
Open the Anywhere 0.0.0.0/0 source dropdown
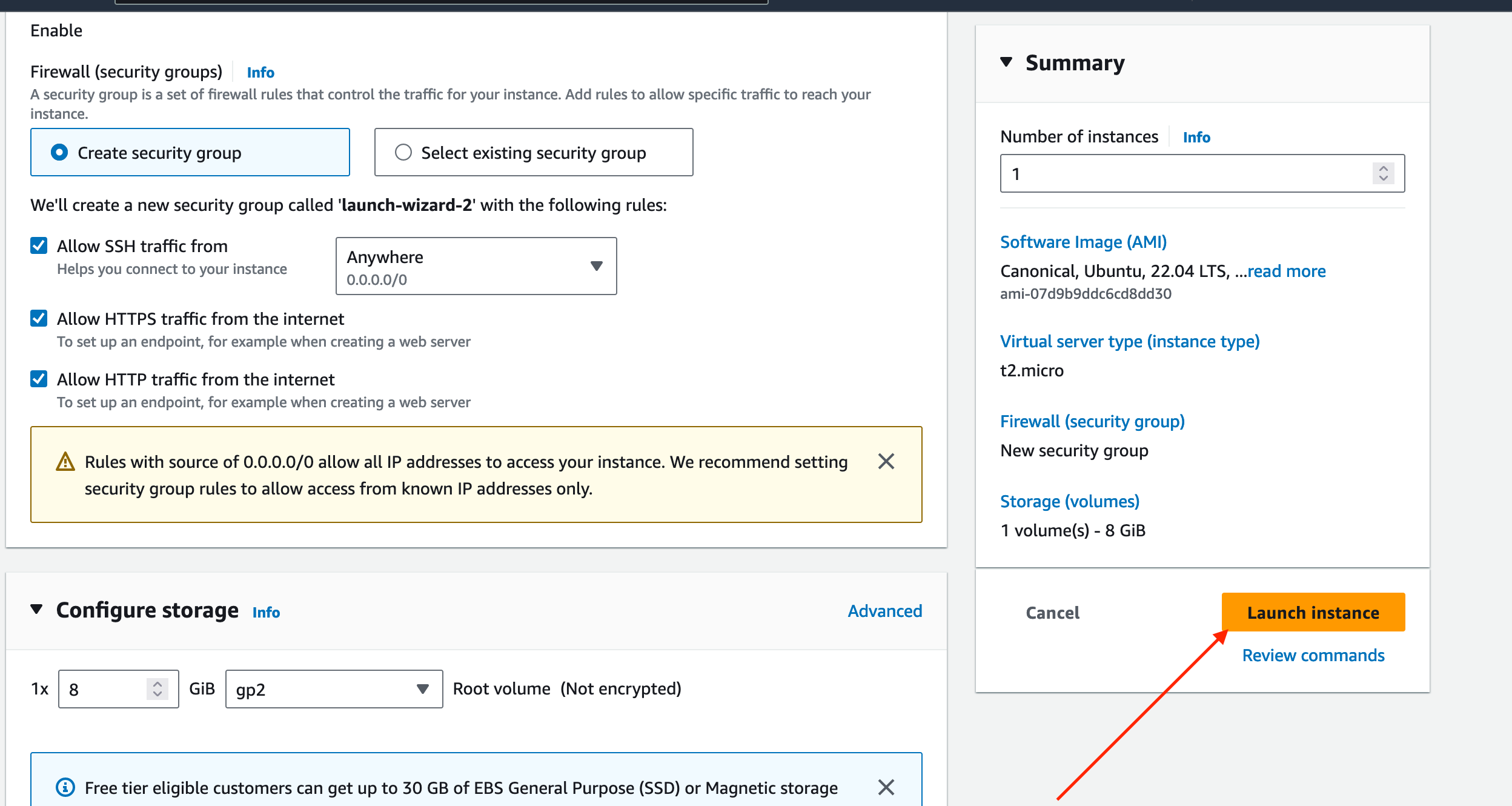click(x=476, y=267)
